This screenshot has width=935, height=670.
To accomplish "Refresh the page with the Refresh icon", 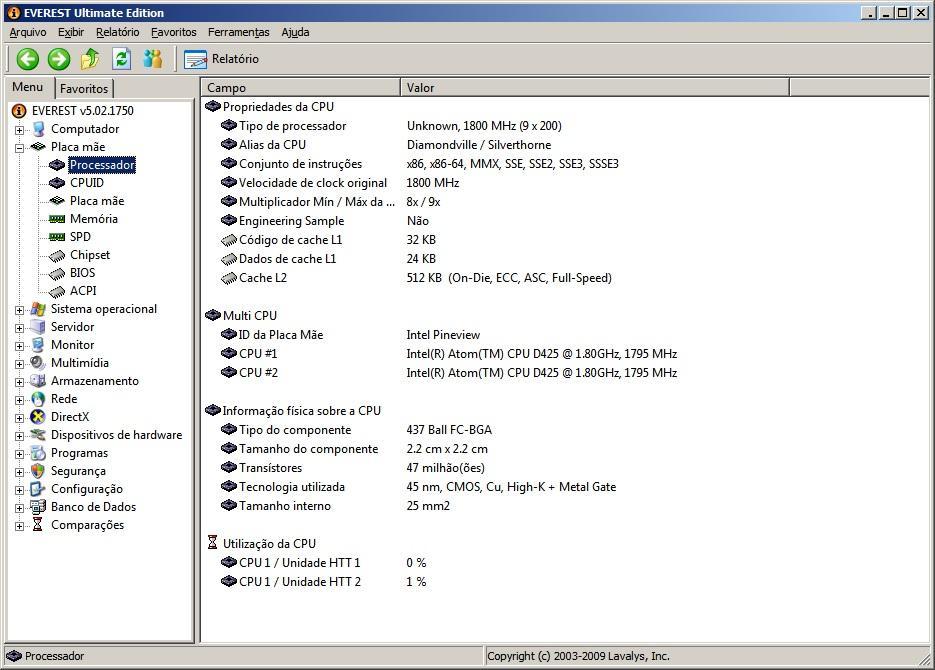I will pyautogui.click(x=122, y=59).
